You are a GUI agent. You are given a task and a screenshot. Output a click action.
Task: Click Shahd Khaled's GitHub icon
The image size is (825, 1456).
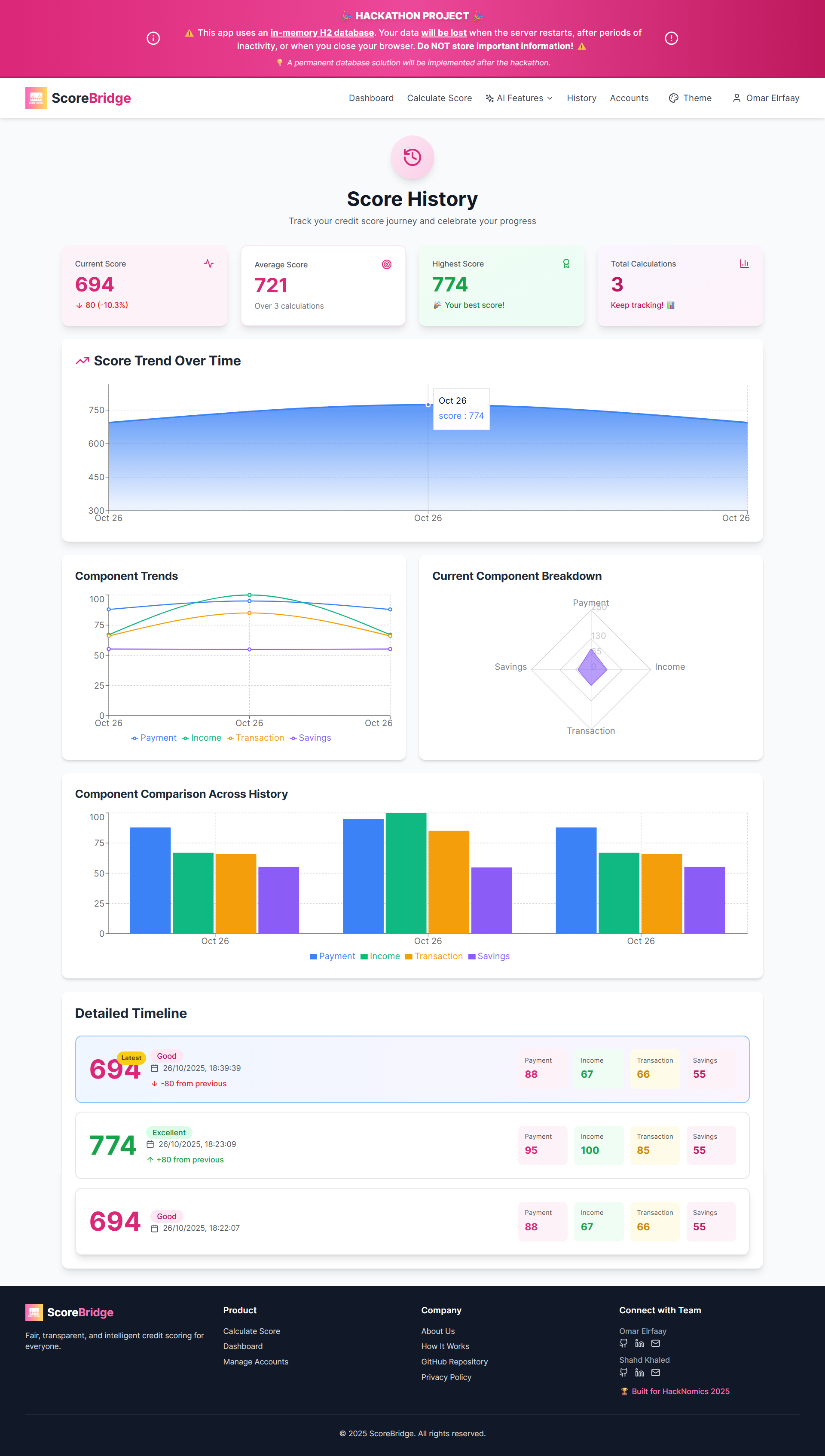(623, 1372)
